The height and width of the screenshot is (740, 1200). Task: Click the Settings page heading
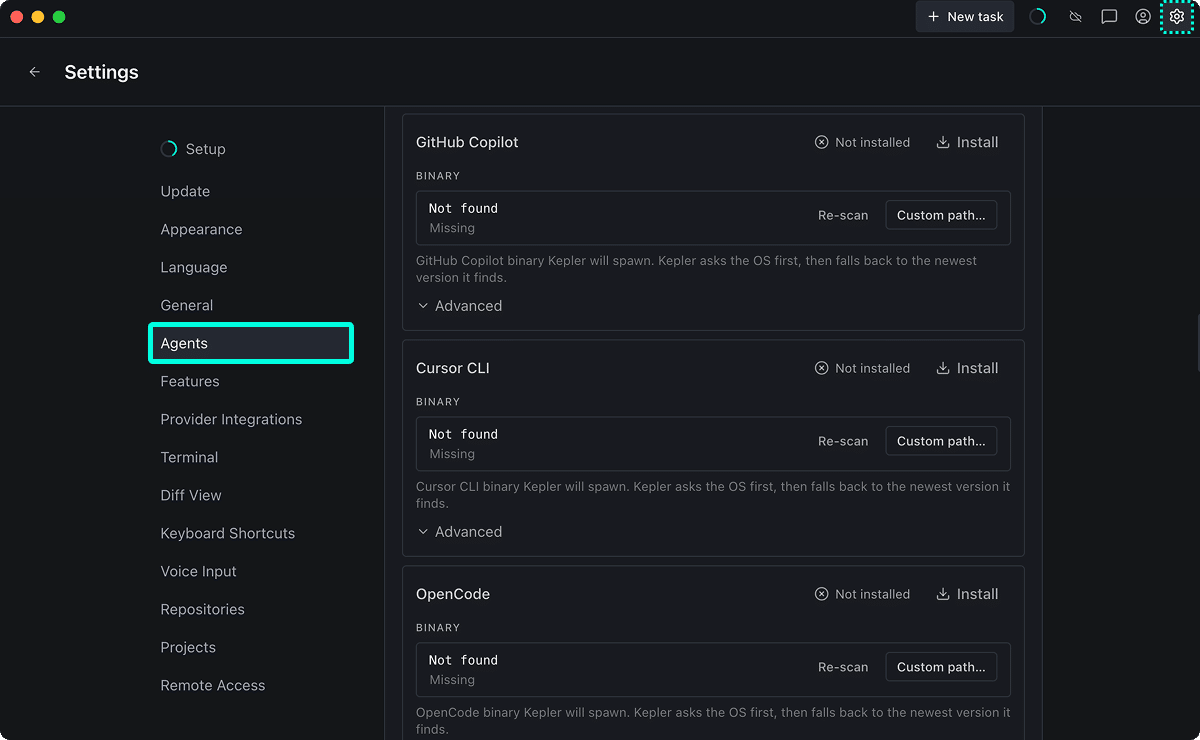pos(101,72)
